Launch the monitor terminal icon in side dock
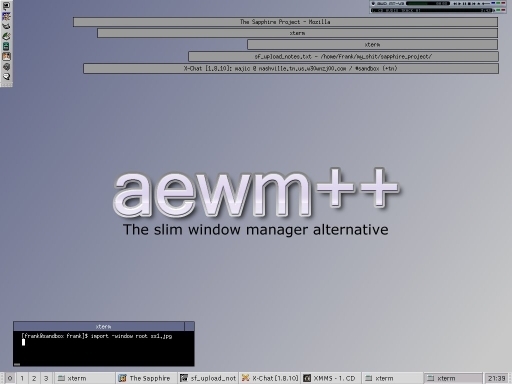Screen dimensions: 512x384 point(6,6)
